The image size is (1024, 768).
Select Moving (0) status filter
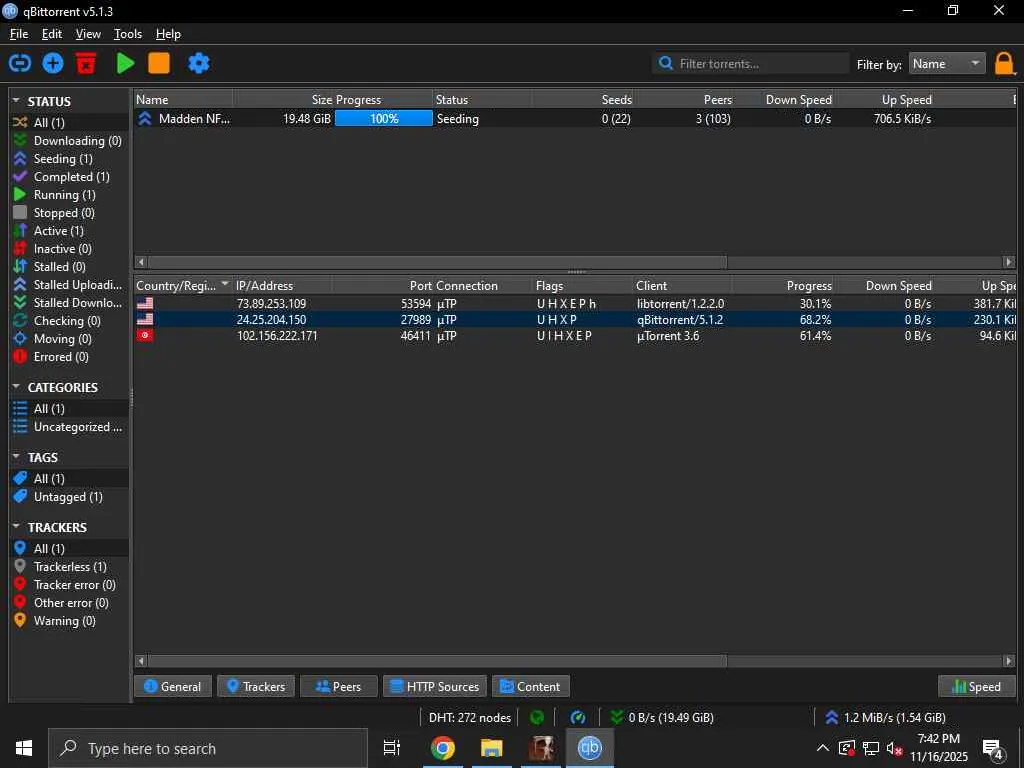(x=69, y=338)
